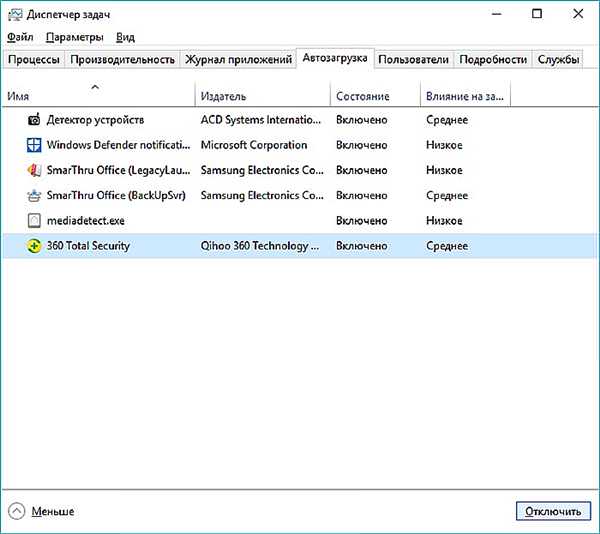Click Включено status in mediadetect.exe row
The height and width of the screenshot is (534, 600).
(x=361, y=221)
